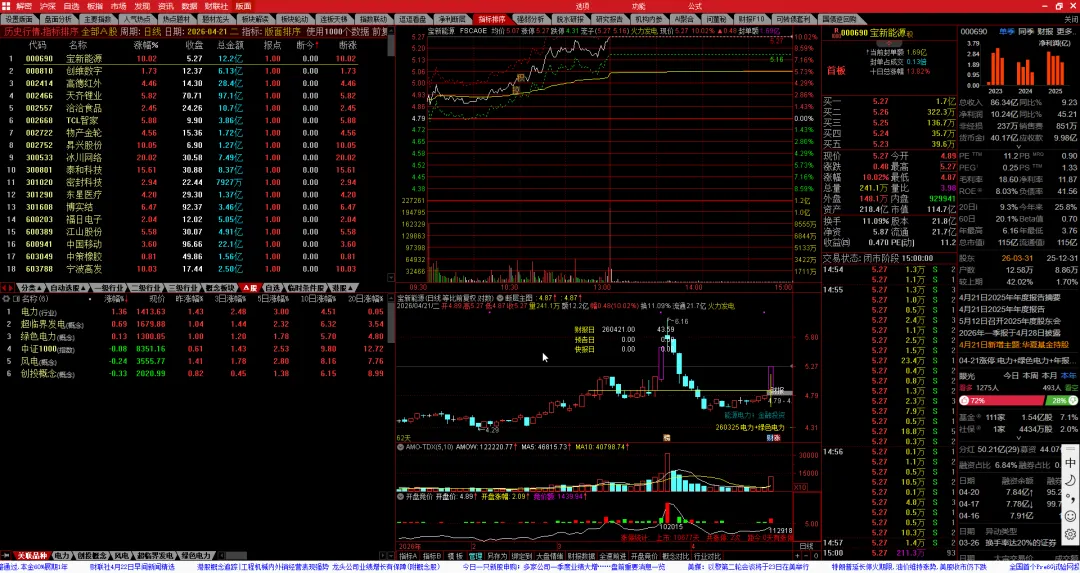Click the 日线 period label at chart bottom
Screen dimensions: 1080x573
(805, 546)
